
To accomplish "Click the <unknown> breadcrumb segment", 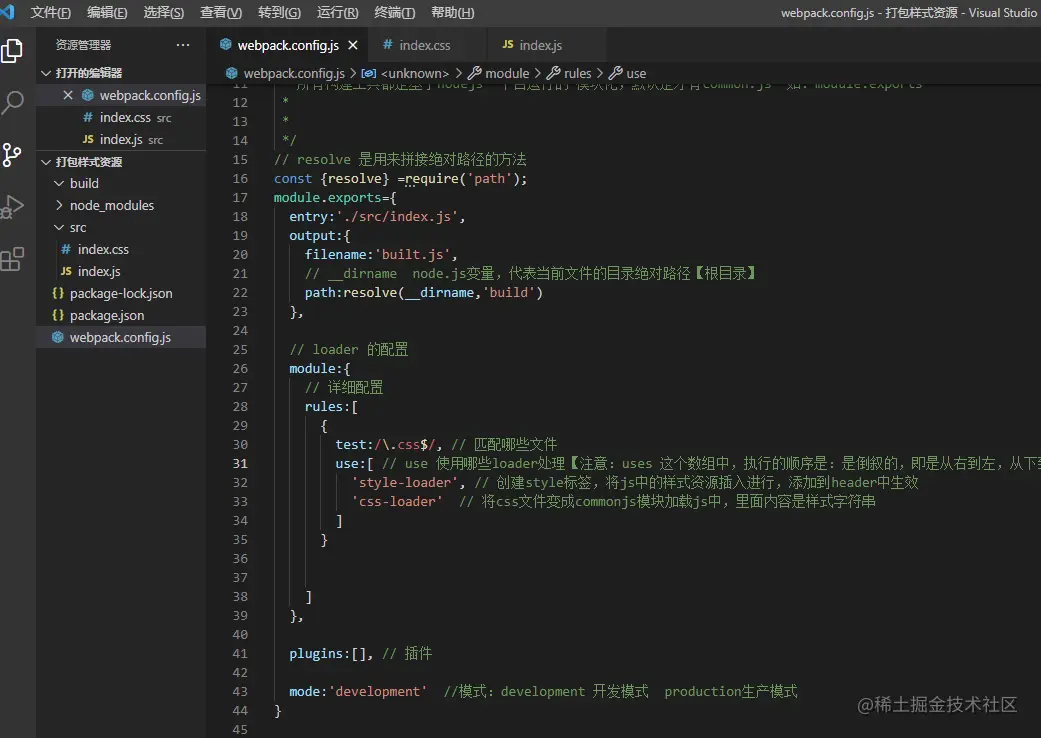I will 415,73.
